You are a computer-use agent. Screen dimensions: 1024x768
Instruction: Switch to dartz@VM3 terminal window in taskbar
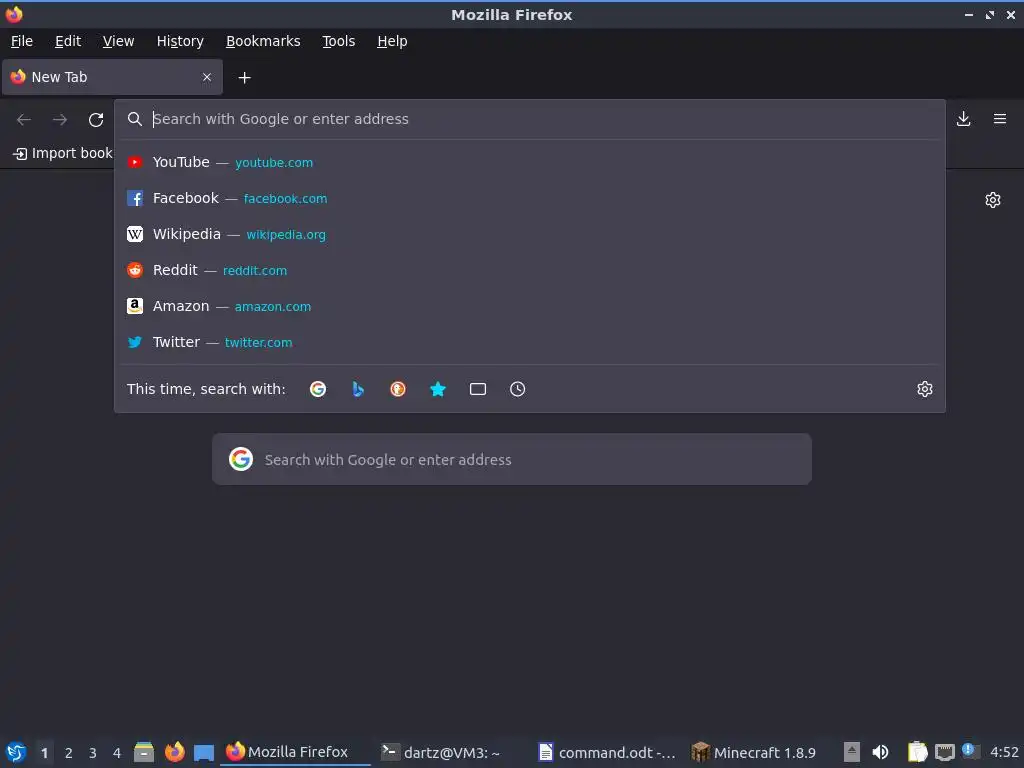441,752
